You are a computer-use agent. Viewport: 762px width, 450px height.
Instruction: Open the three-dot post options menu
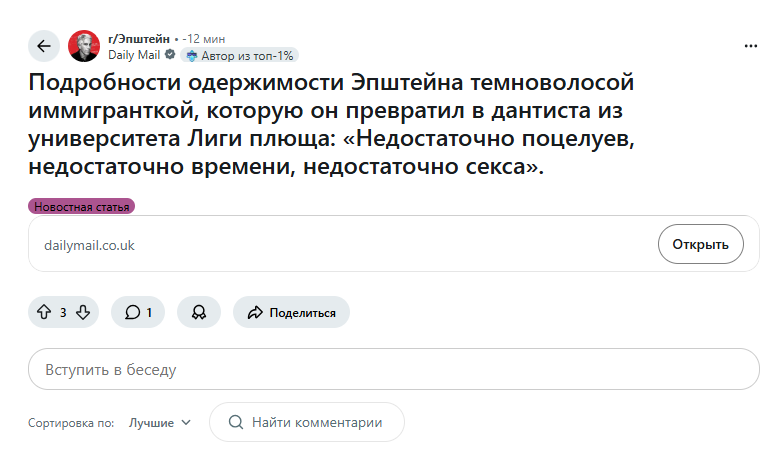(x=751, y=46)
